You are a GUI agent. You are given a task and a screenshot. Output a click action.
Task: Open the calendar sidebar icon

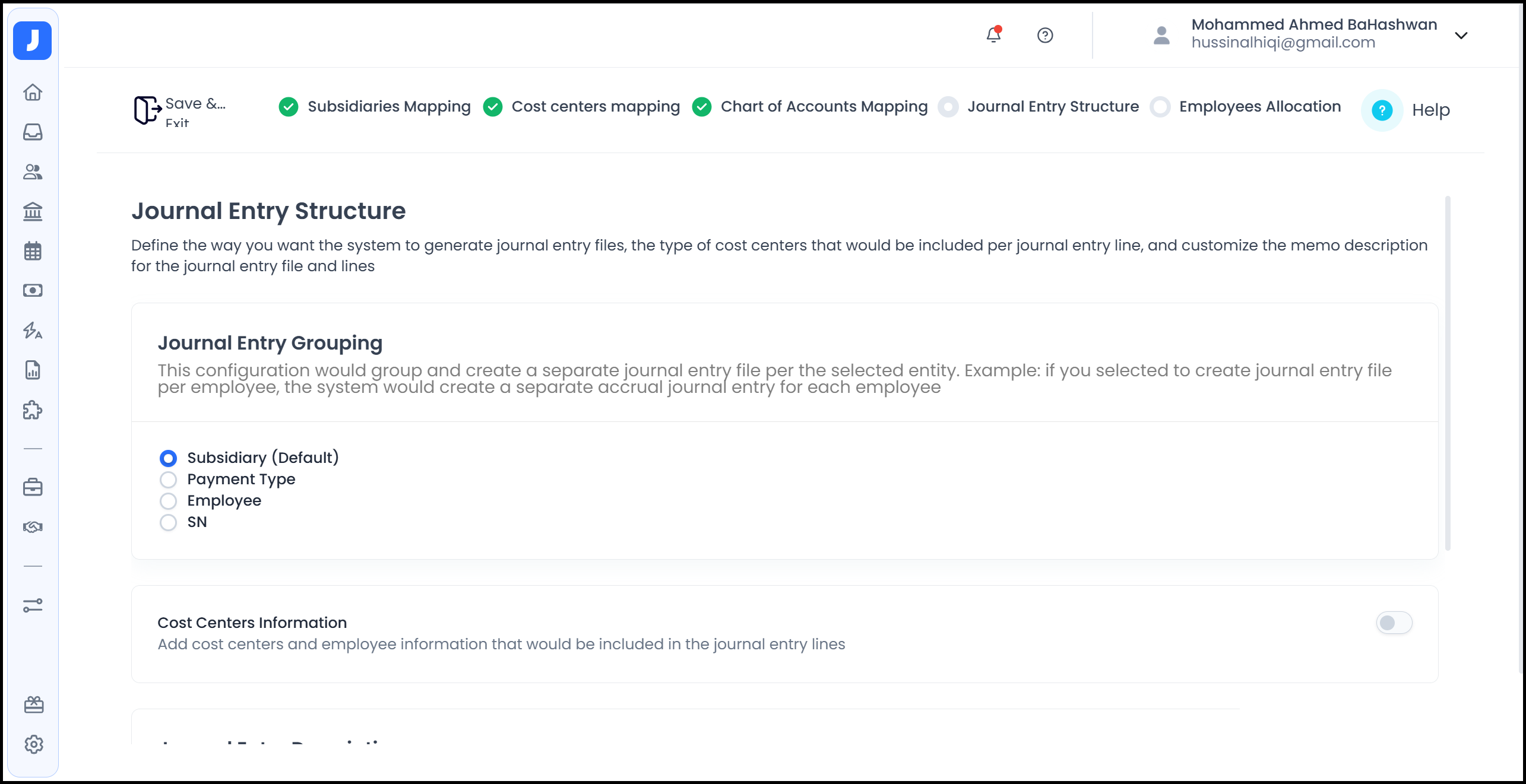coord(33,251)
